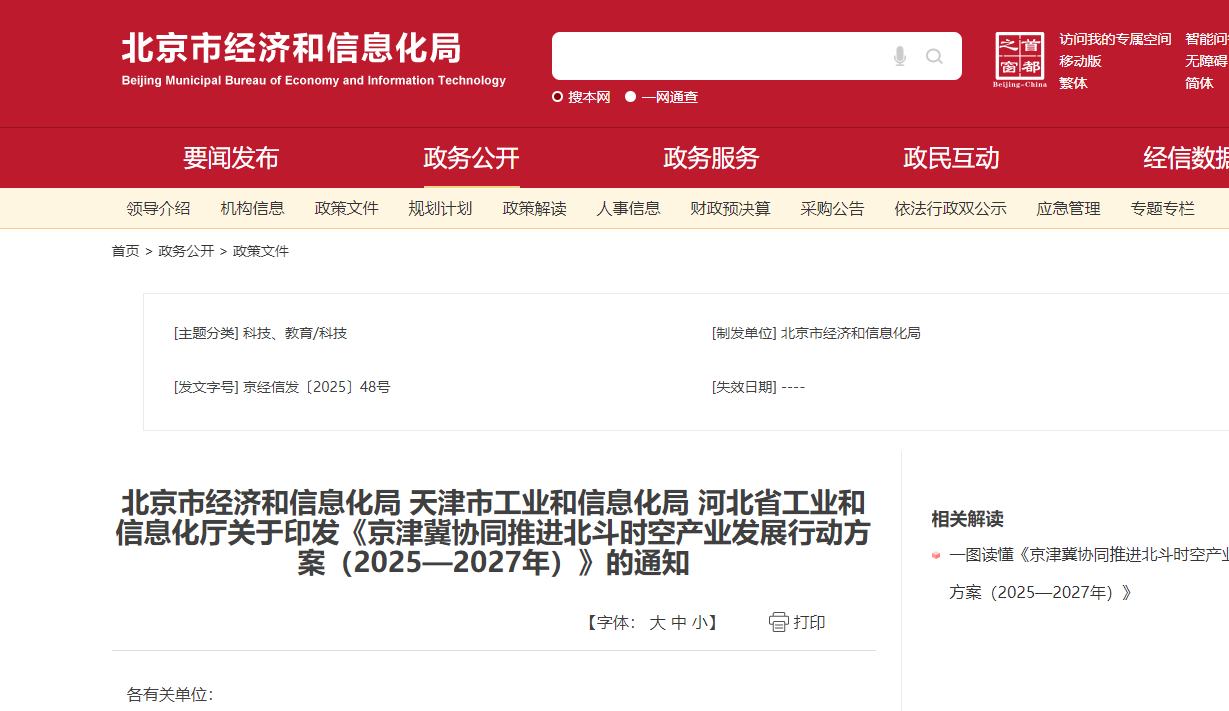
Task: Select the 一网通查 radio option
Action: click(x=631, y=97)
